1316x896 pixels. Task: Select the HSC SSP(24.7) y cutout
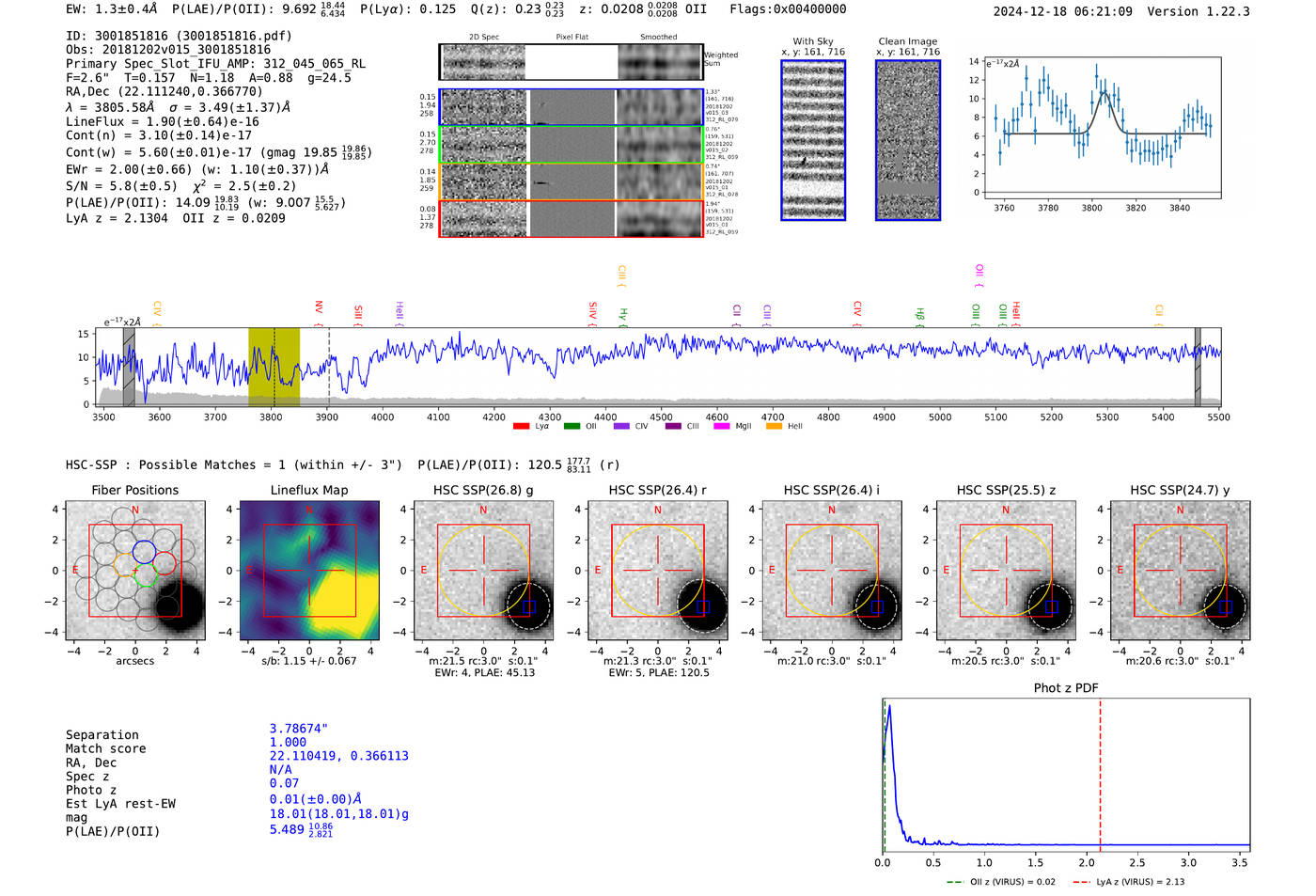(x=1180, y=571)
